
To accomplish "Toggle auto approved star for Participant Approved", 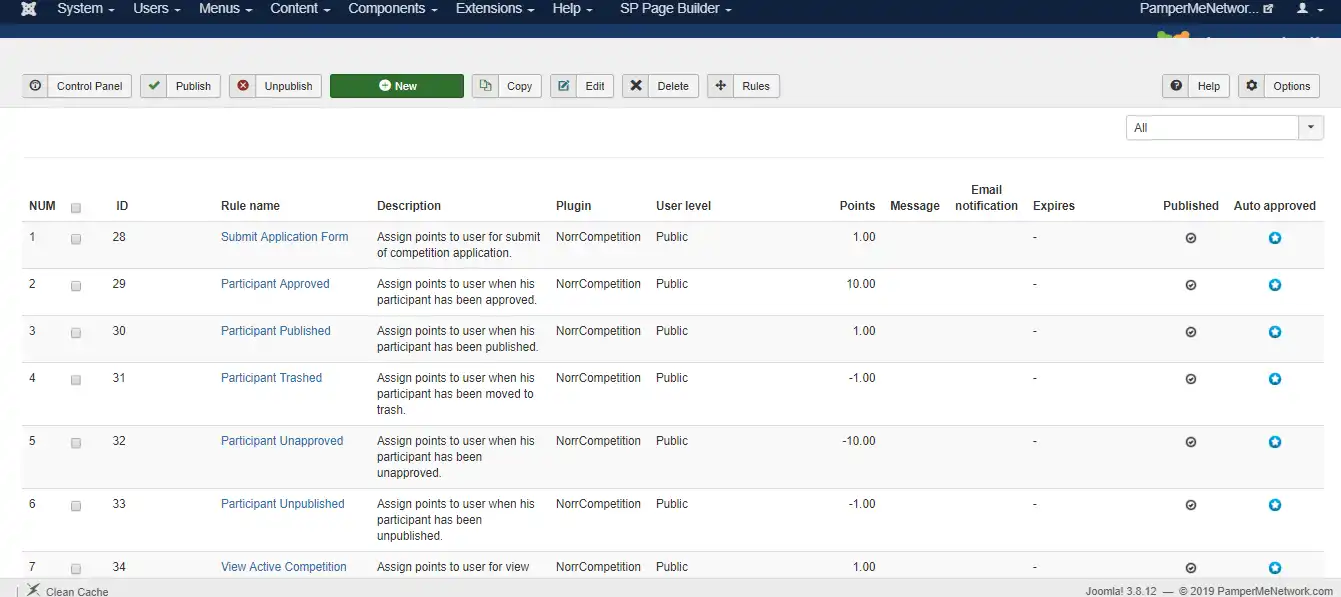I will click(x=1275, y=285).
